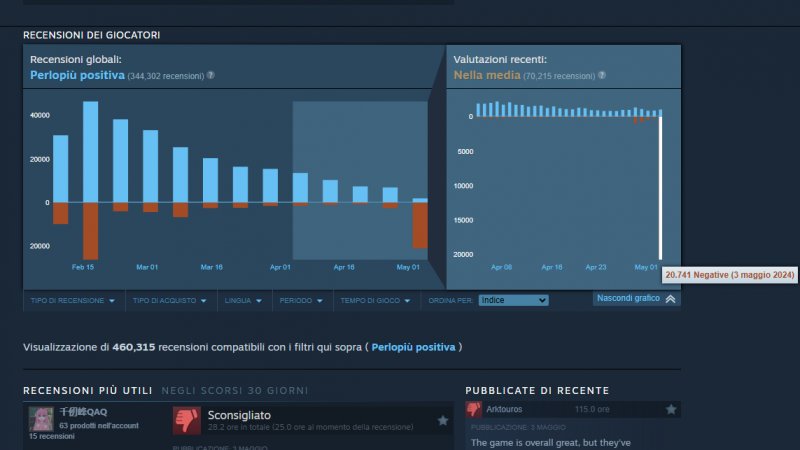Image resolution: width=800 pixels, height=450 pixels.
Task: Expand the Periodo filter dropdown
Action: pyautogui.click(x=301, y=301)
